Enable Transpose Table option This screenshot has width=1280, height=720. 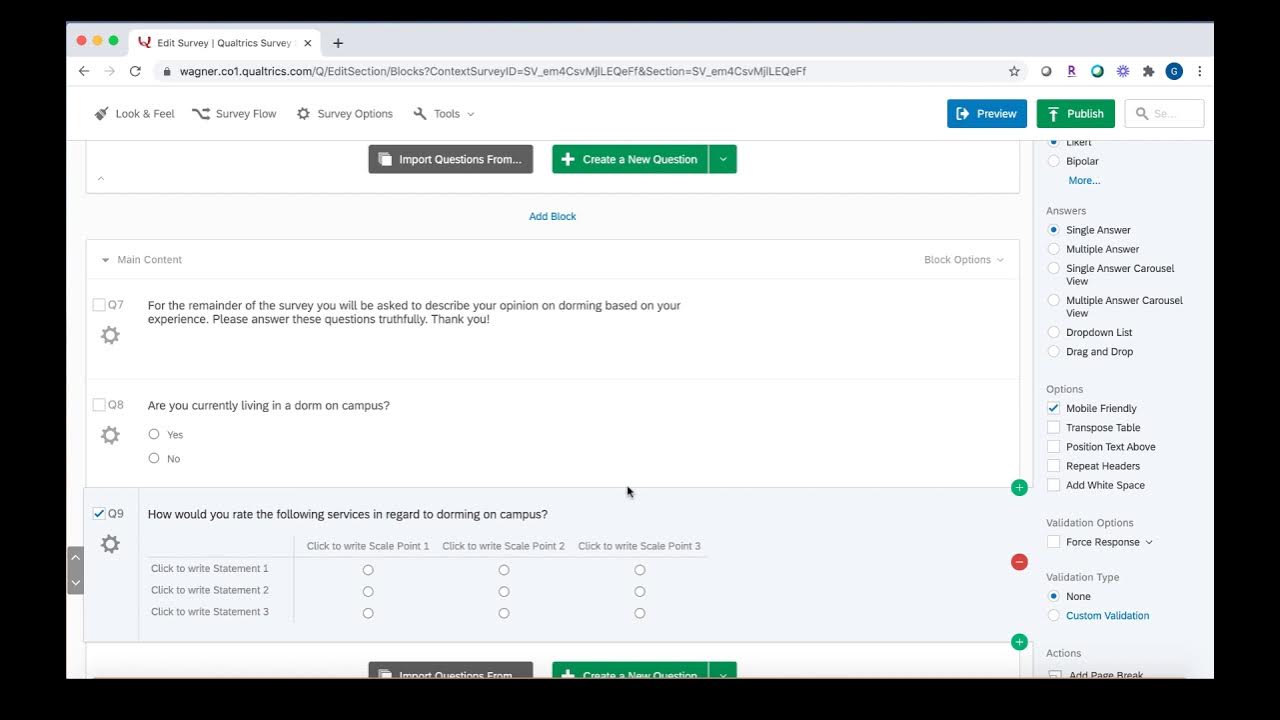tap(1053, 427)
